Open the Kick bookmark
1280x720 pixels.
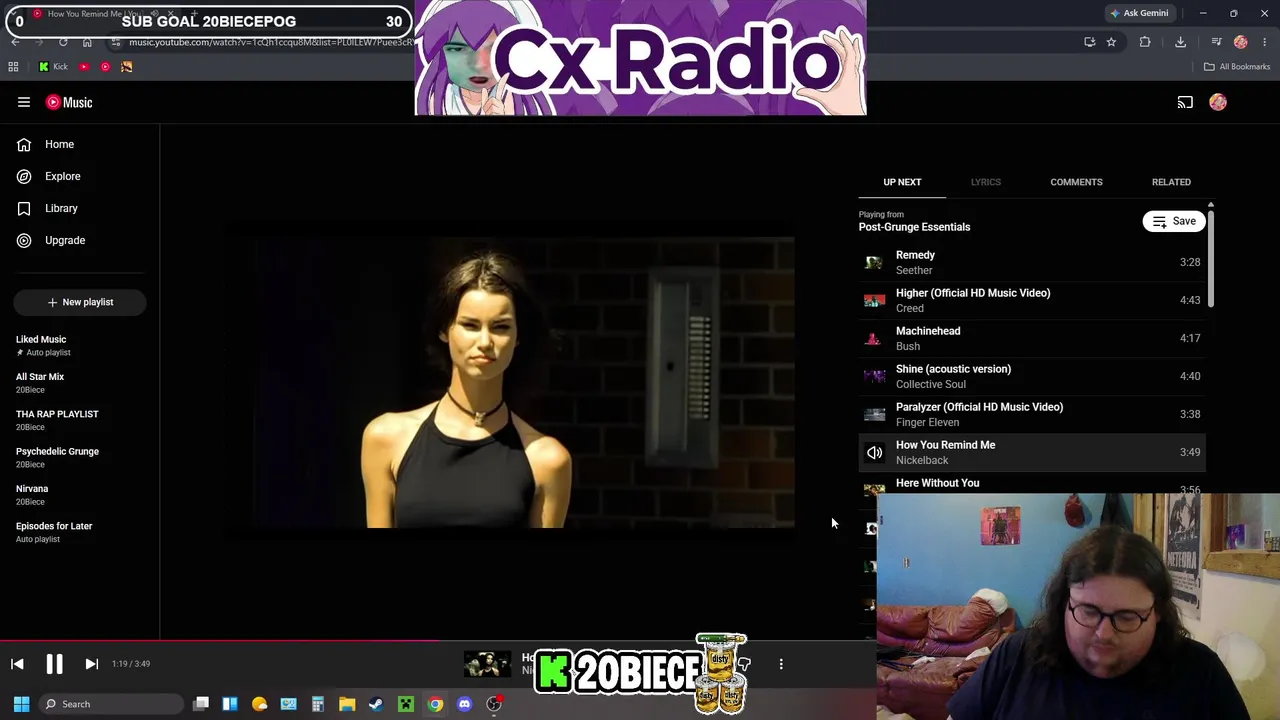[53, 67]
